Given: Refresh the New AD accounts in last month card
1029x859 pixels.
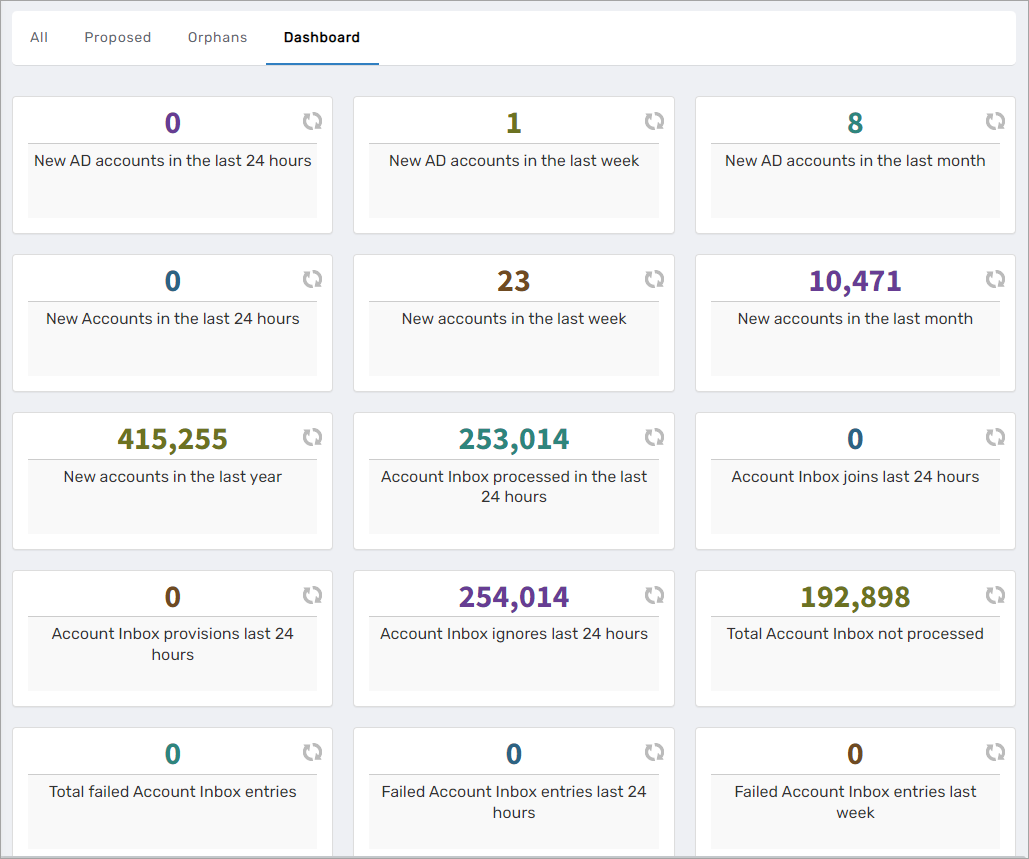Looking at the screenshot, I should point(995,120).
